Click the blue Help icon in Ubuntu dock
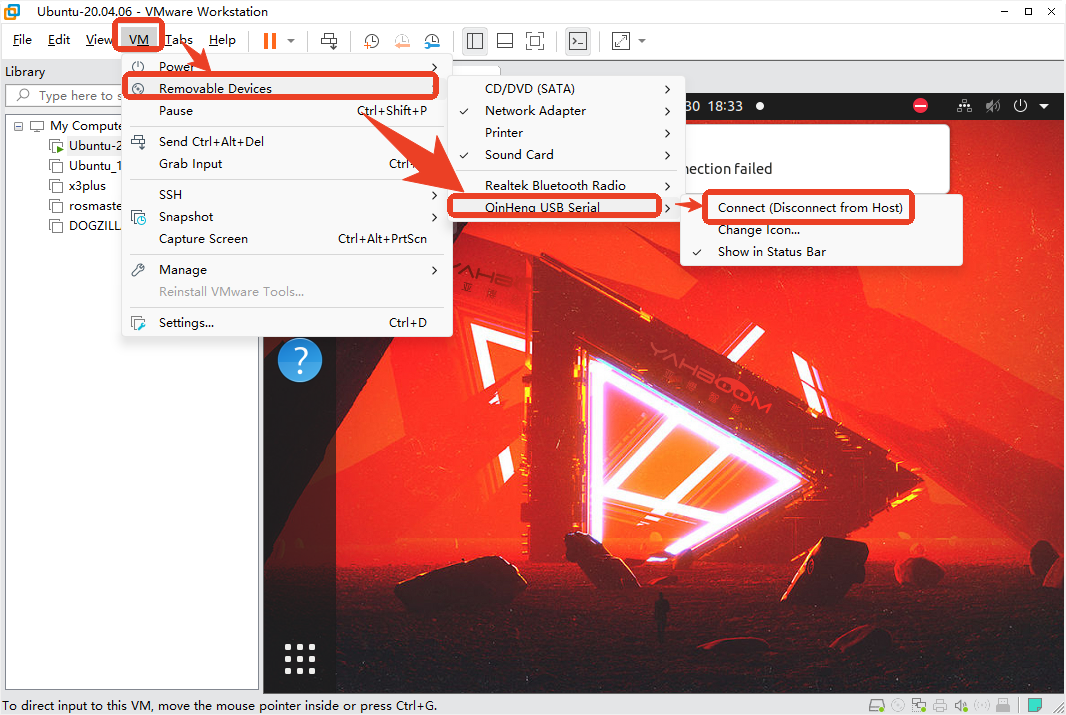The image size is (1066, 715). pos(300,360)
